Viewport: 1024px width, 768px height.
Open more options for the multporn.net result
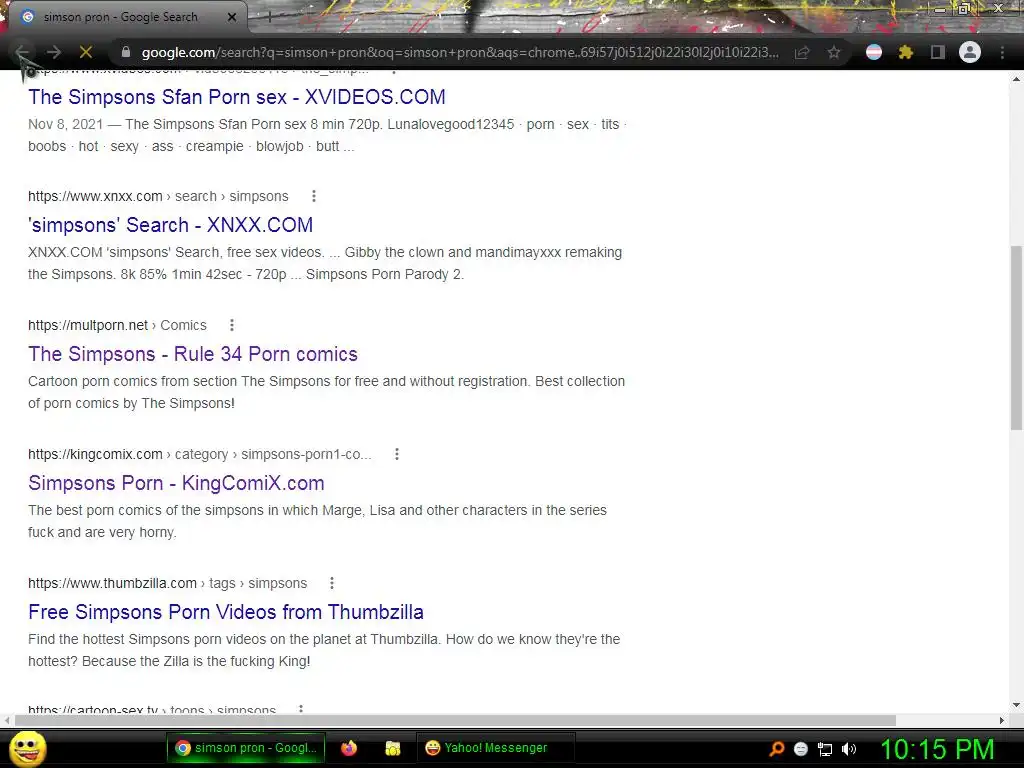pyautogui.click(x=232, y=325)
